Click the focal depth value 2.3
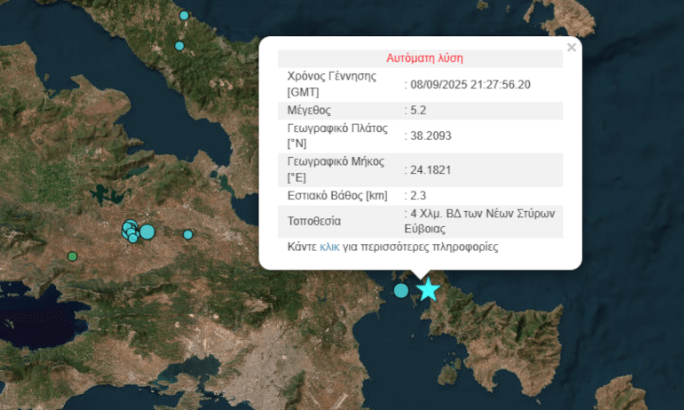 click(418, 196)
